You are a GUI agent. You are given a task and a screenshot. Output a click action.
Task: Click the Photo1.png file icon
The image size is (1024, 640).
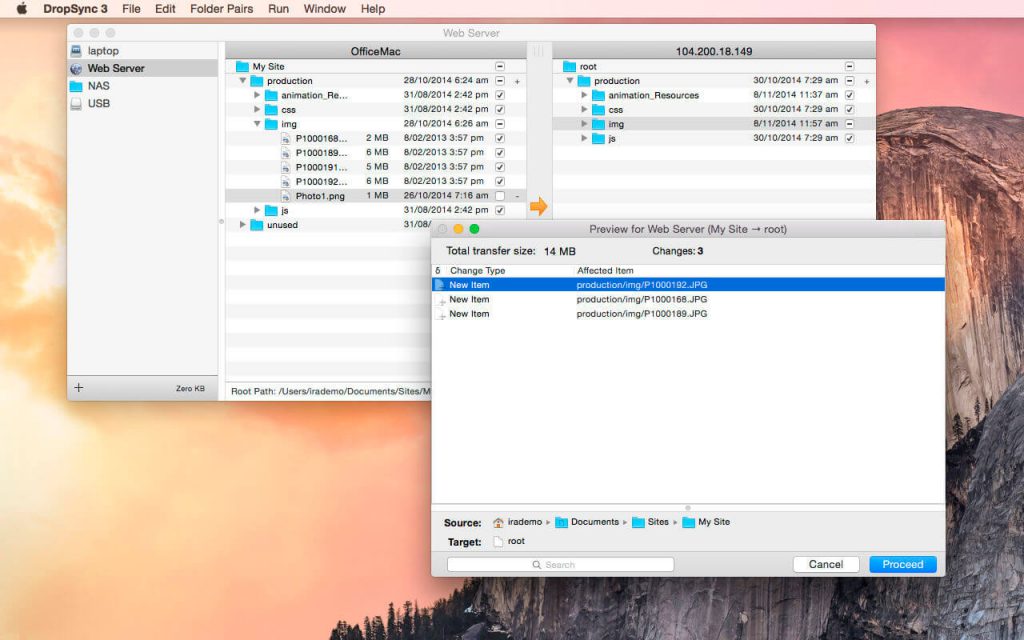(x=285, y=196)
